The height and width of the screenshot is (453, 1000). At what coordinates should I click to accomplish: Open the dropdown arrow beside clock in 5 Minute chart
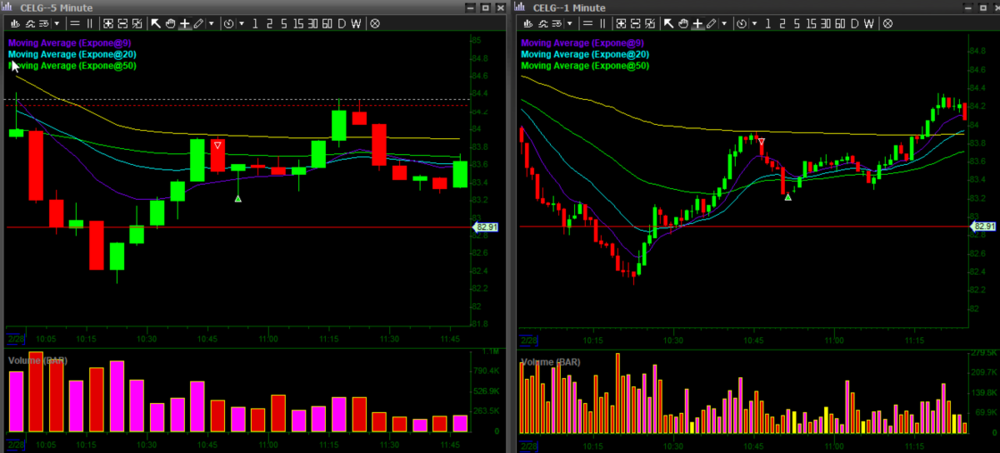coord(241,23)
